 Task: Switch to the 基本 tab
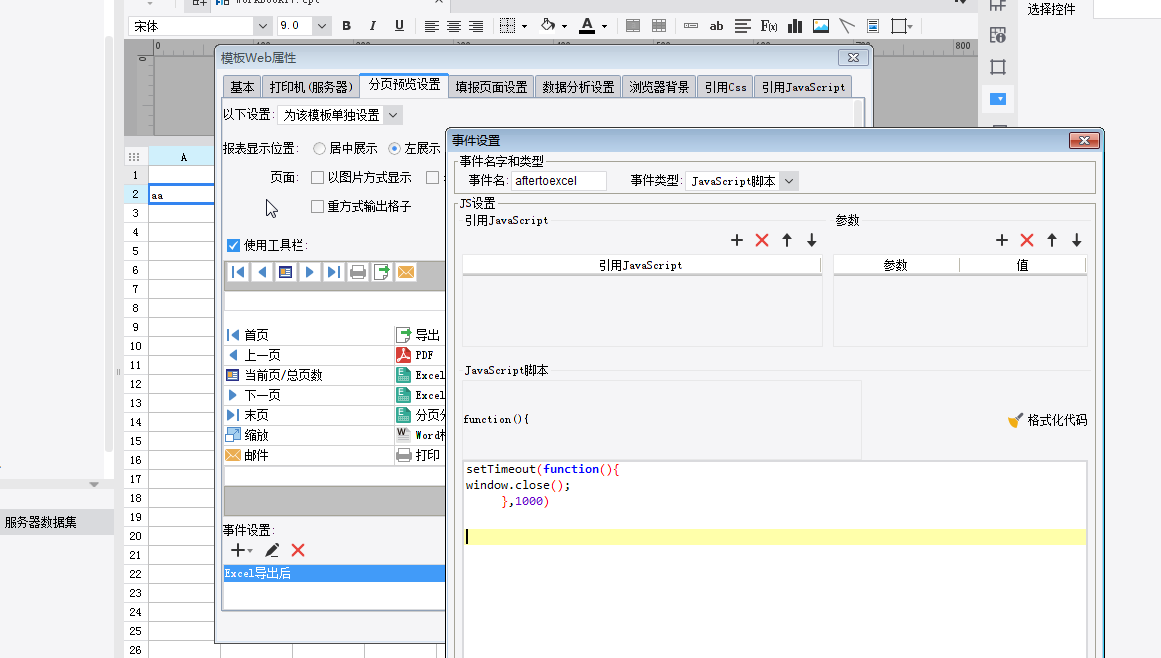coord(242,87)
